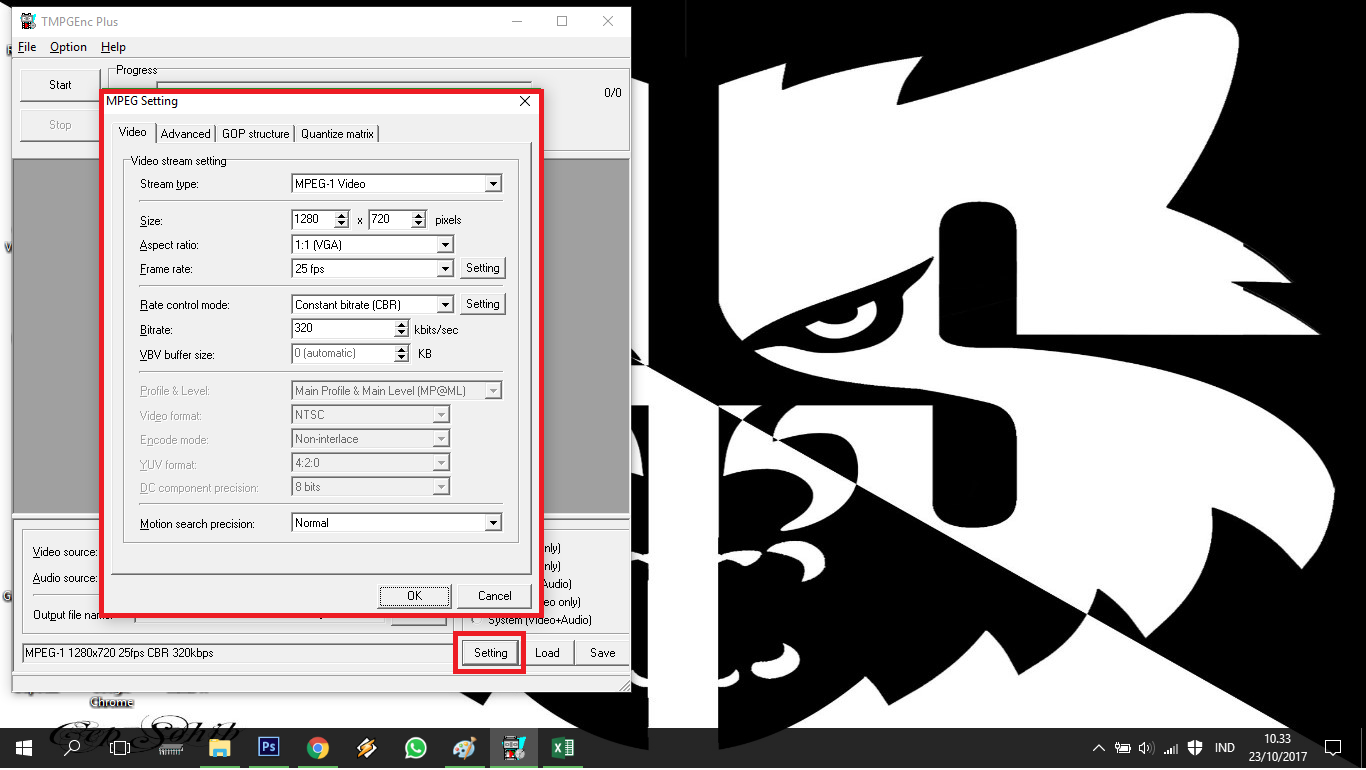The width and height of the screenshot is (1366, 770).
Task: Click the width spinner arrows beside 1280
Action: (x=342, y=219)
